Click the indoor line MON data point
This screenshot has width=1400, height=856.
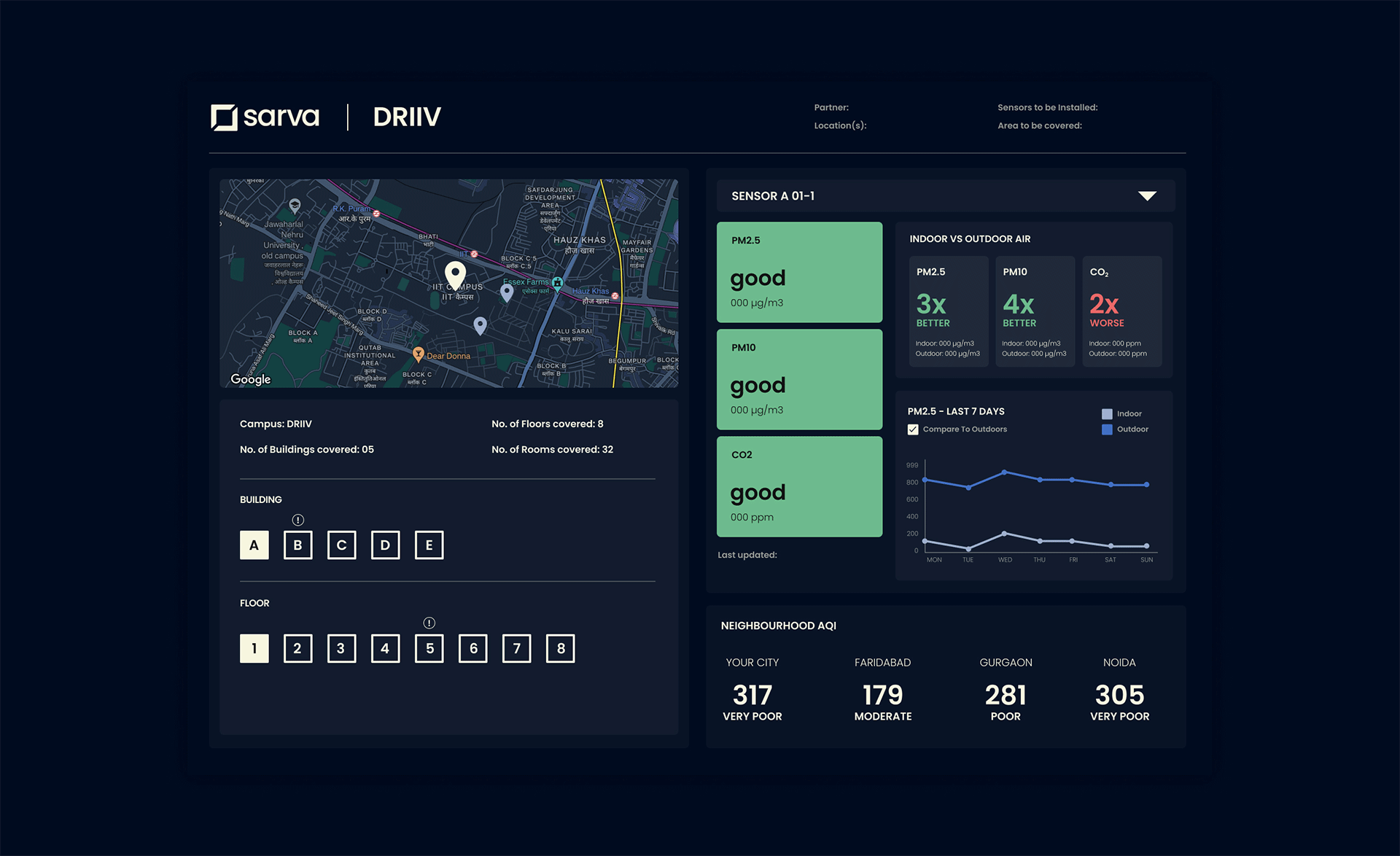coord(925,540)
